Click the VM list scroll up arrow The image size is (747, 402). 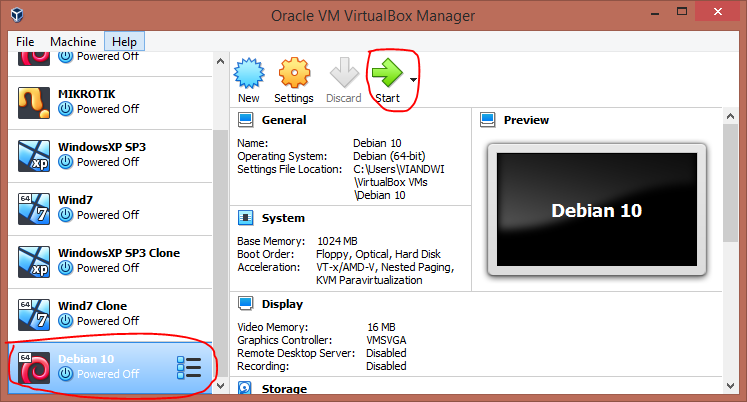tap(220, 61)
